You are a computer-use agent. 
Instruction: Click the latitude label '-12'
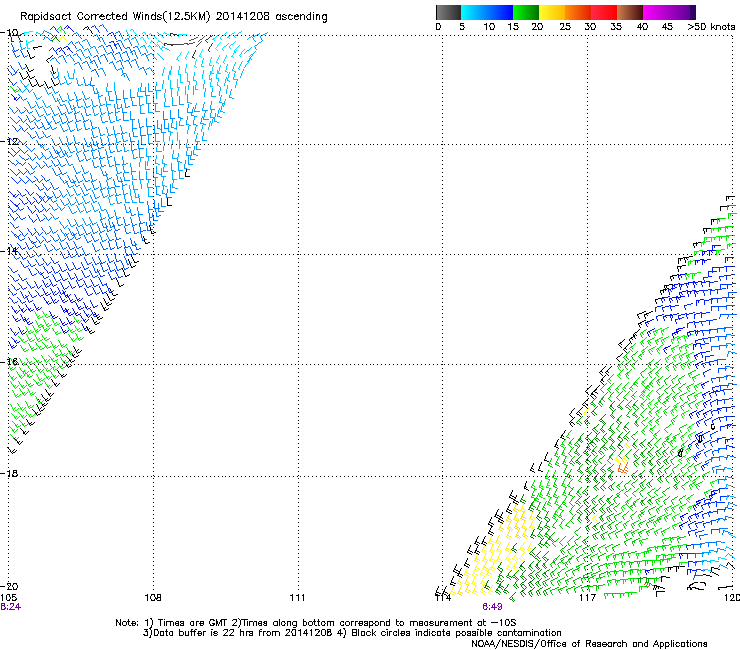tap(10, 142)
